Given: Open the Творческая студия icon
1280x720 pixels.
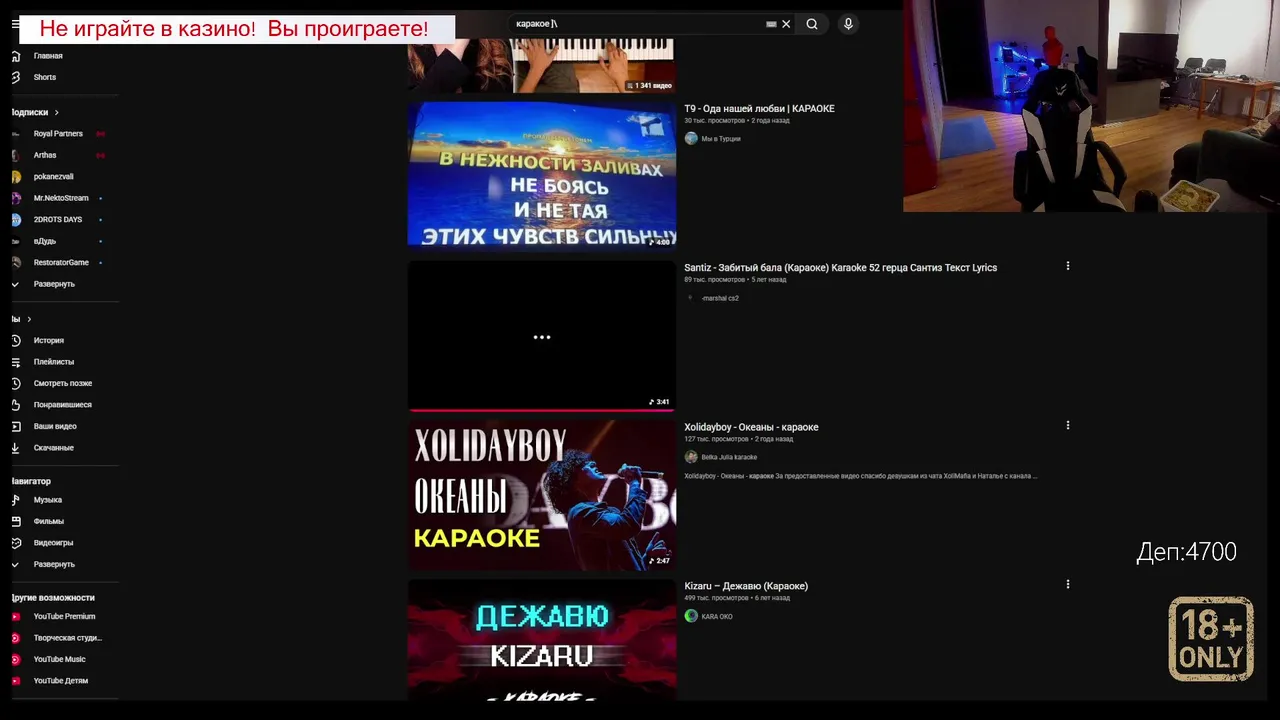Looking at the screenshot, I should (15, 638).
